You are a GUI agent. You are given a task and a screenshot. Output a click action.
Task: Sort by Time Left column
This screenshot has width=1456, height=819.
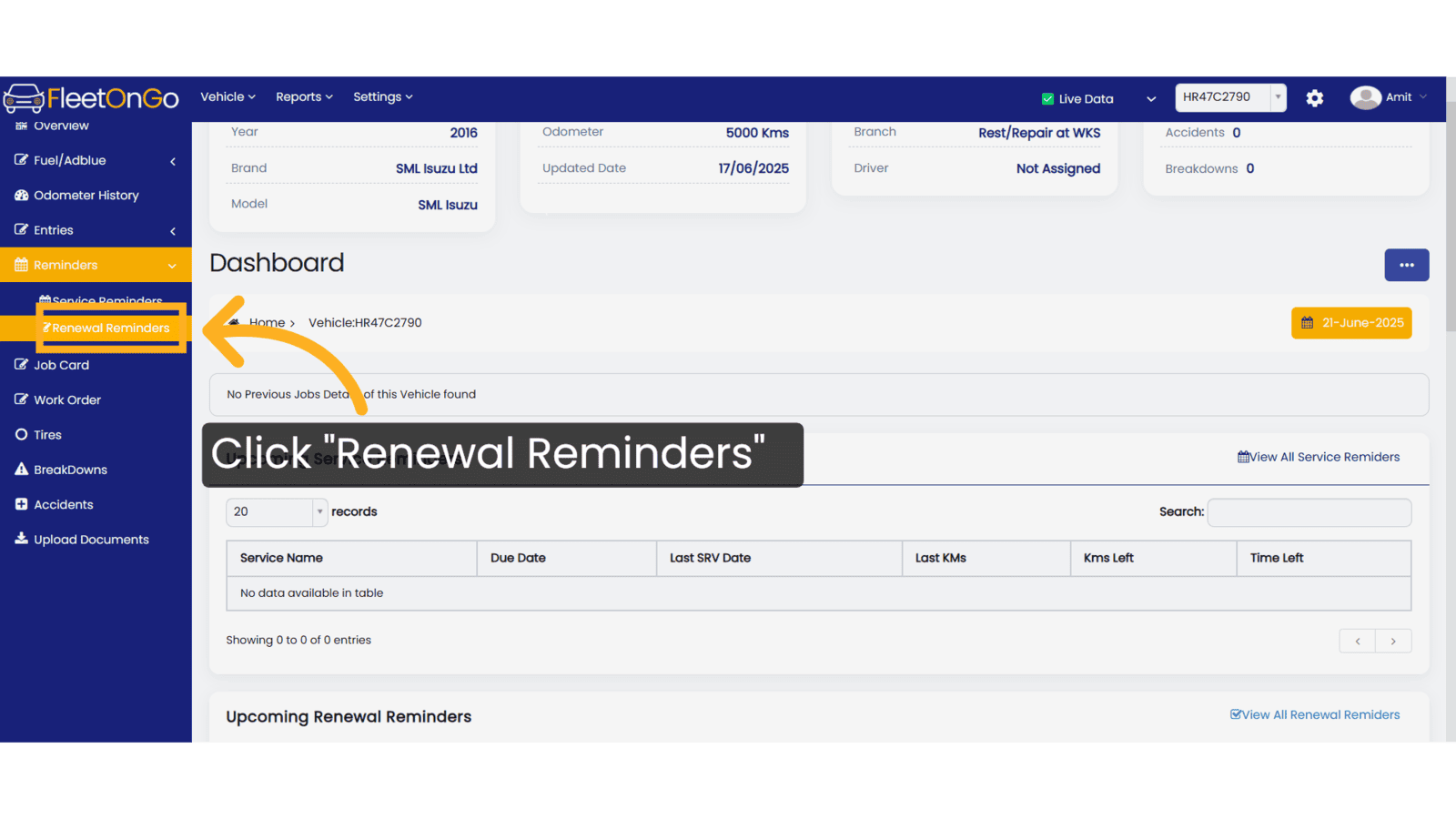[1324, 558]
